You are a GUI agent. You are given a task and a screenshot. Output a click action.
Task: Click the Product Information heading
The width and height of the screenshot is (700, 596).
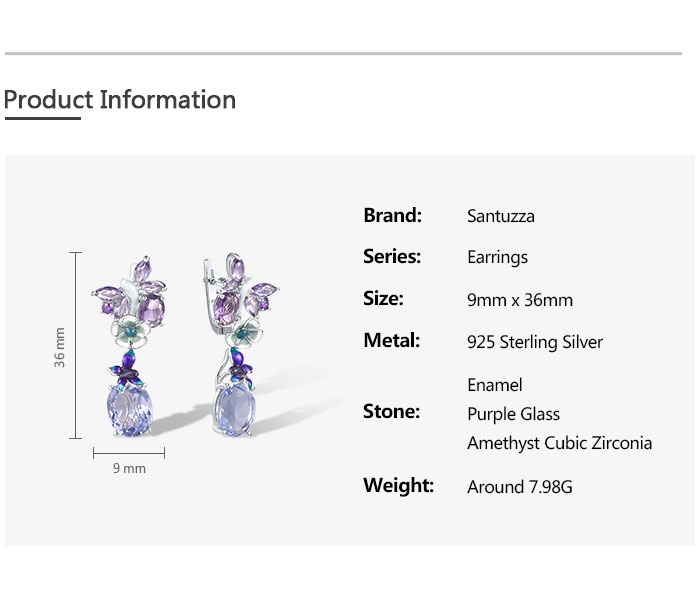[x=120, y=100]
